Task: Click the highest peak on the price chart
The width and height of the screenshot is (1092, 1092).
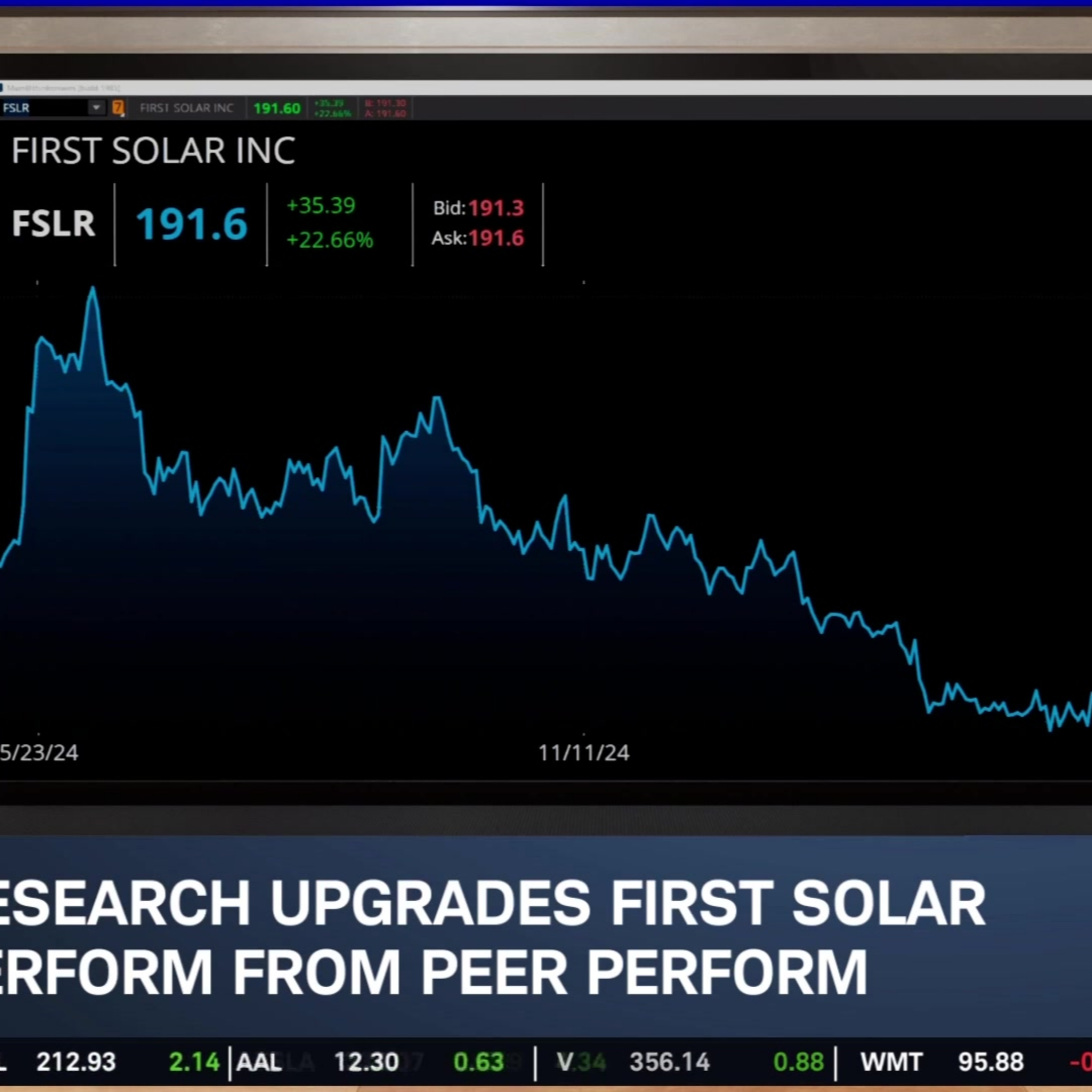Action: point(93,289)
